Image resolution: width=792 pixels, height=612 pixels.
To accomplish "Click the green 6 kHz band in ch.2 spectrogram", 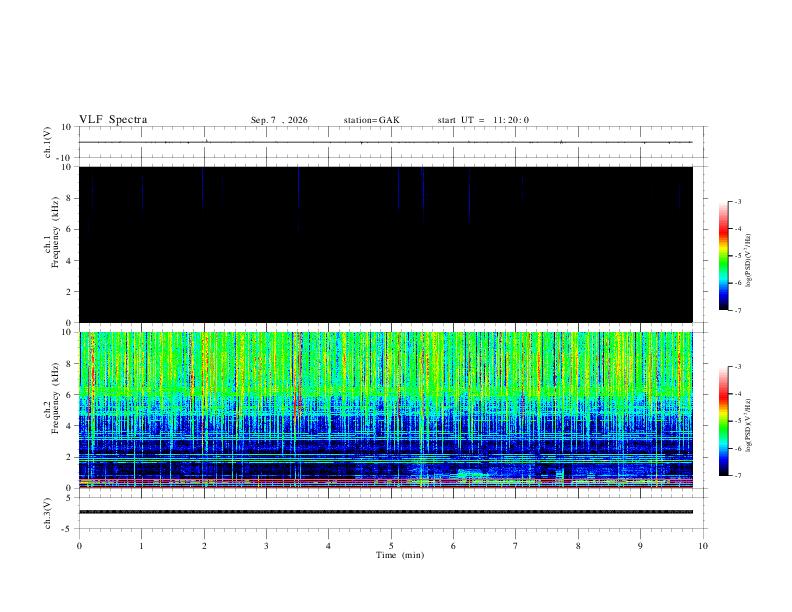I will coord(386,392).
